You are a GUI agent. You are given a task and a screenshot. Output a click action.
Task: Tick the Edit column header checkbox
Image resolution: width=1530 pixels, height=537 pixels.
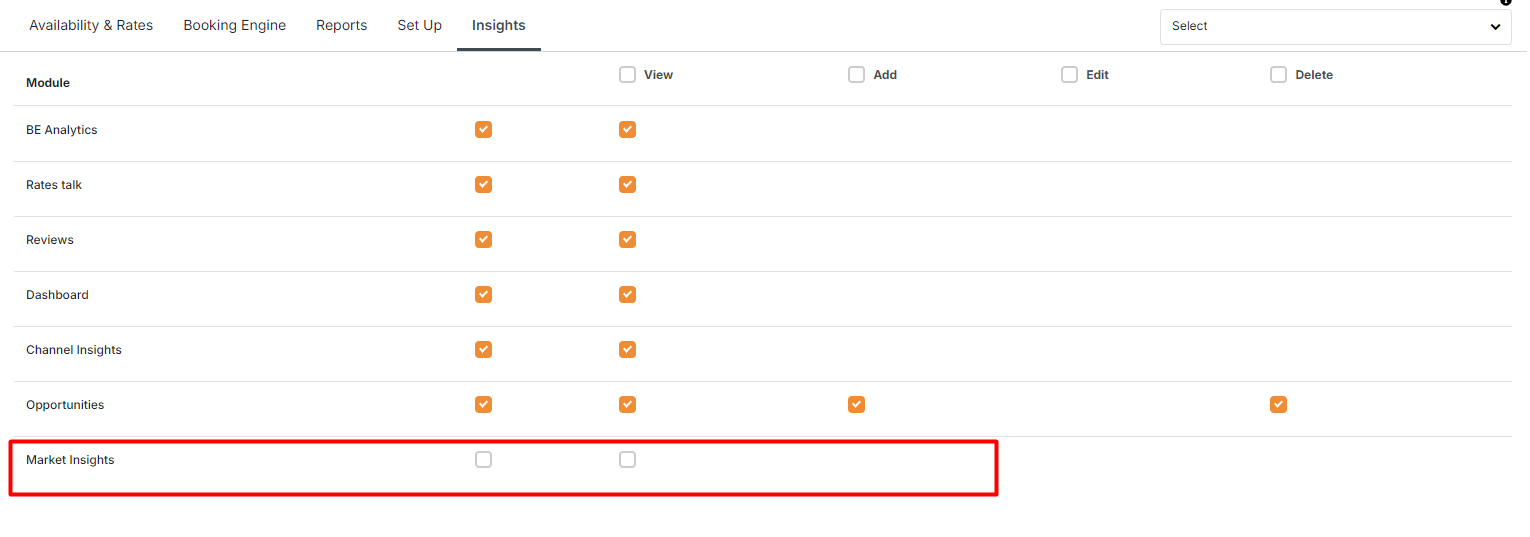1069,75
